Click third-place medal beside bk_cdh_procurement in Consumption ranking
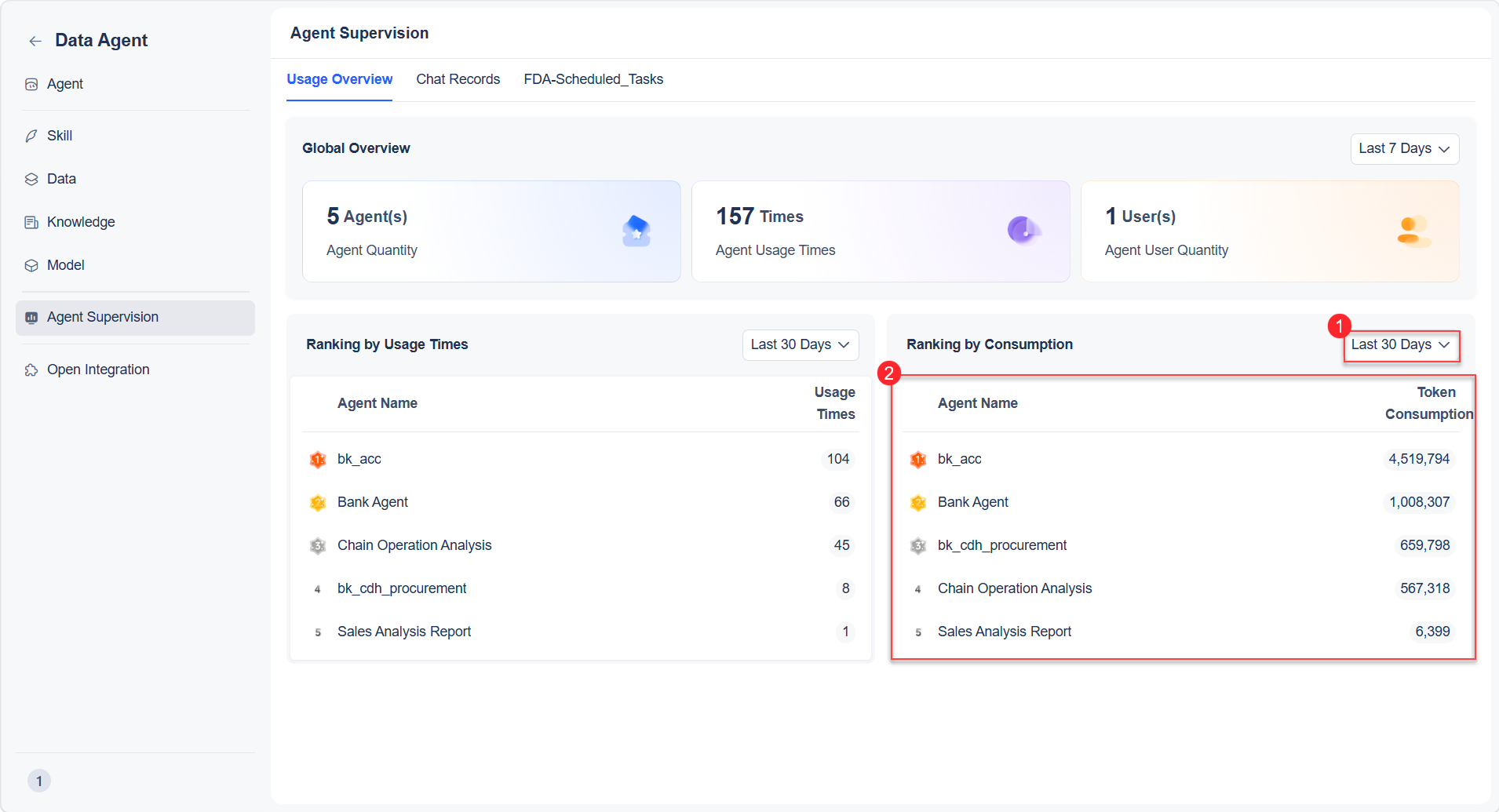 coord(918,545)
